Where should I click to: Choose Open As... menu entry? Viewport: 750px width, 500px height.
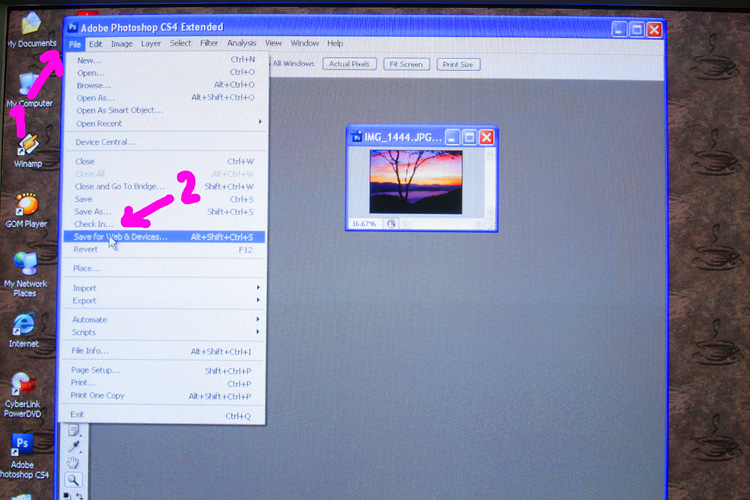165,98
